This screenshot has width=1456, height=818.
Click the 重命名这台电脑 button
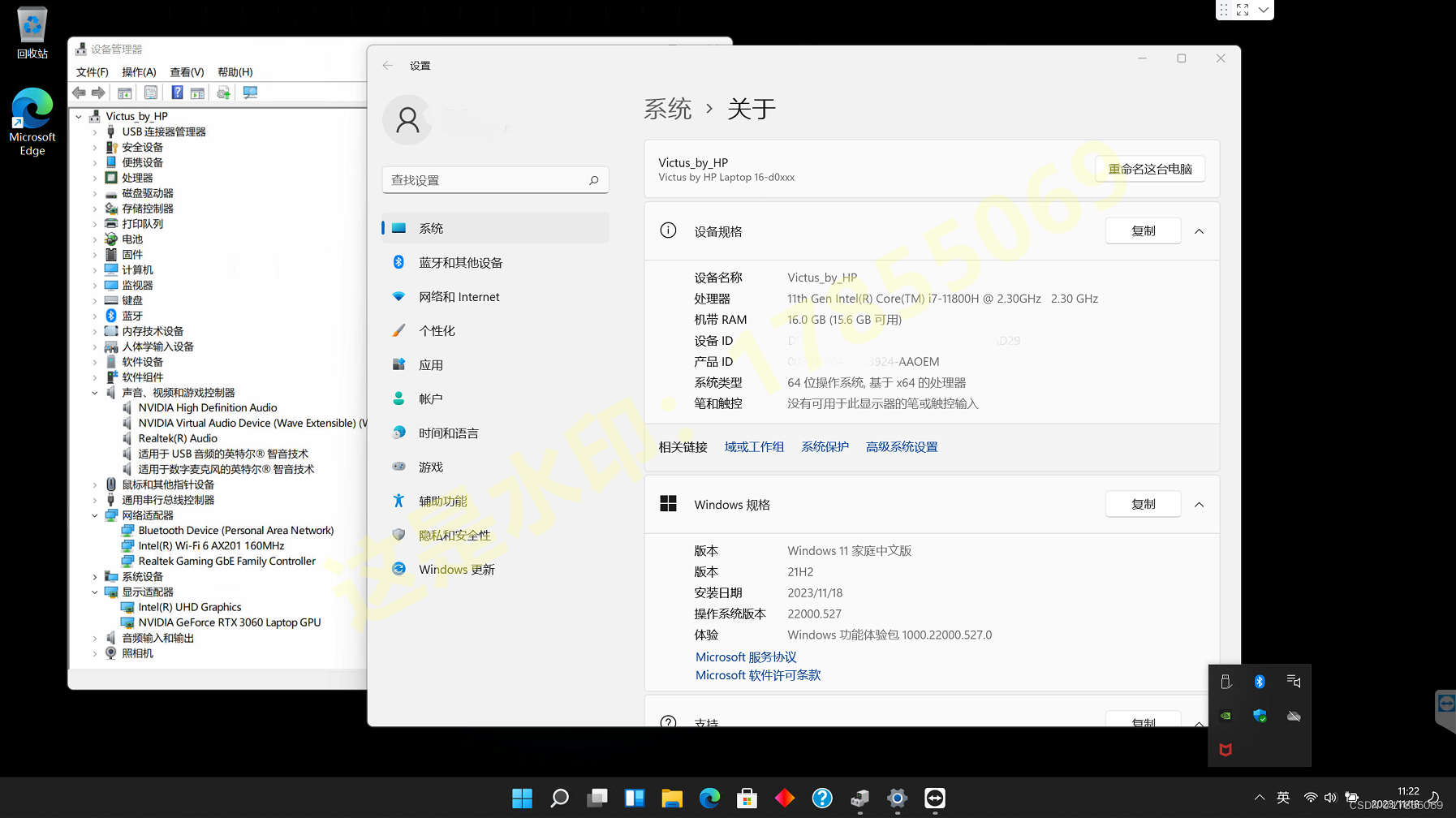1150,169
